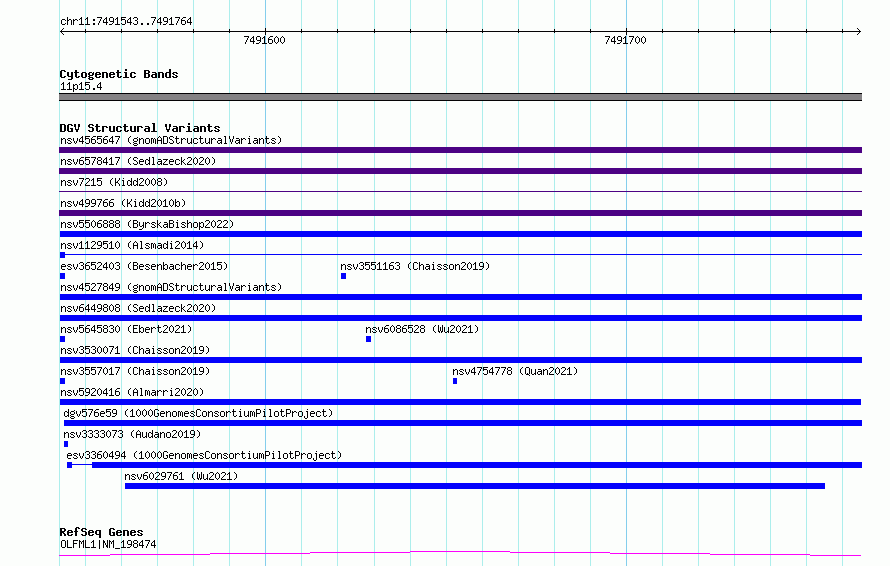Viewport: 890px width, 566px height.
Task: Click the Cytogenetic Bands track heading
Action: tap(119, 74)
